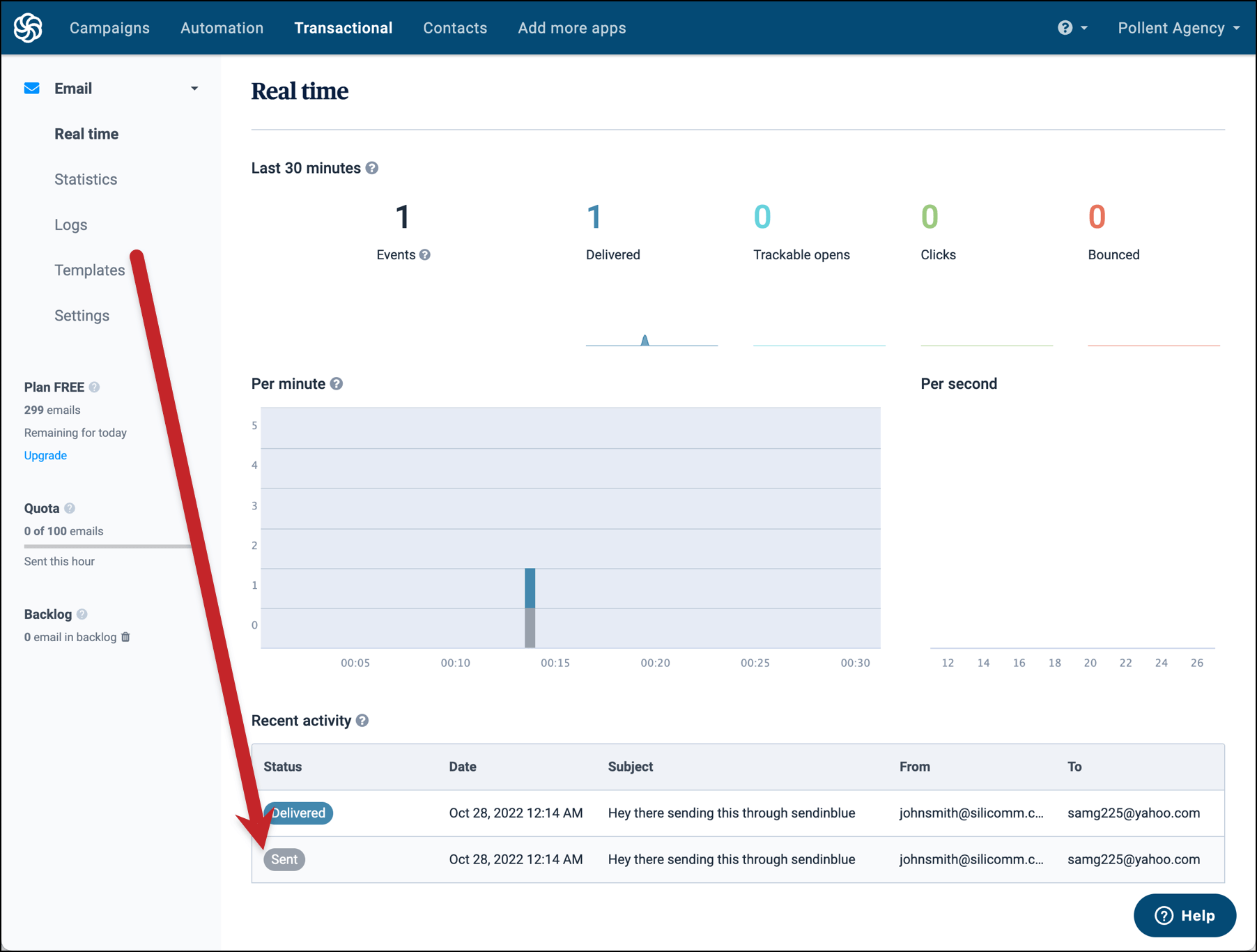Image resolution: width=1257 pixels, height=952 pixels.
Task: Expand the dropdown arrow beside the help icon
Action: click(x=1084, y=28)
